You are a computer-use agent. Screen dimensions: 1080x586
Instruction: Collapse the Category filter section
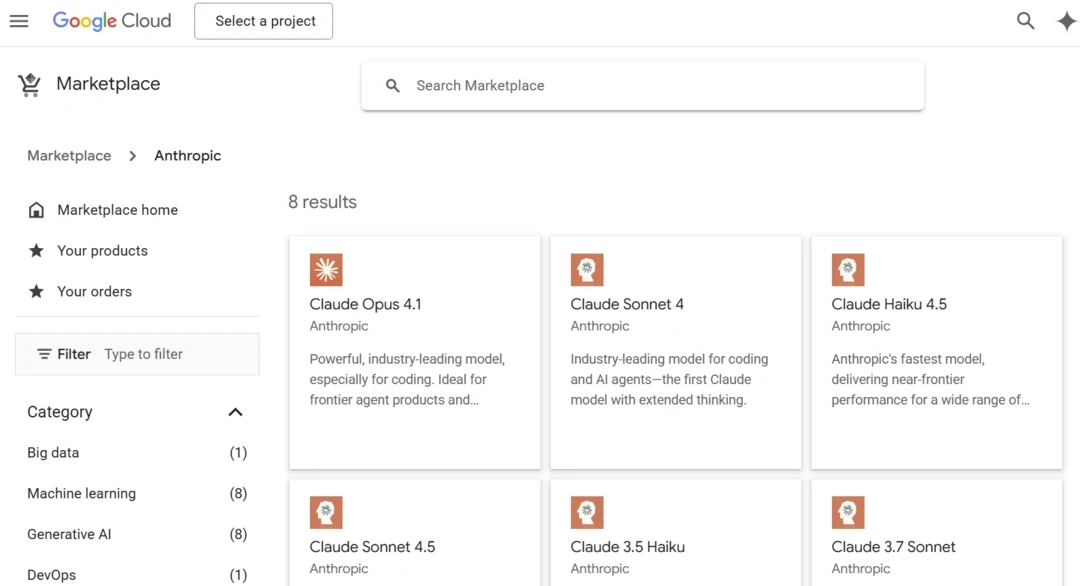(235, 412)
